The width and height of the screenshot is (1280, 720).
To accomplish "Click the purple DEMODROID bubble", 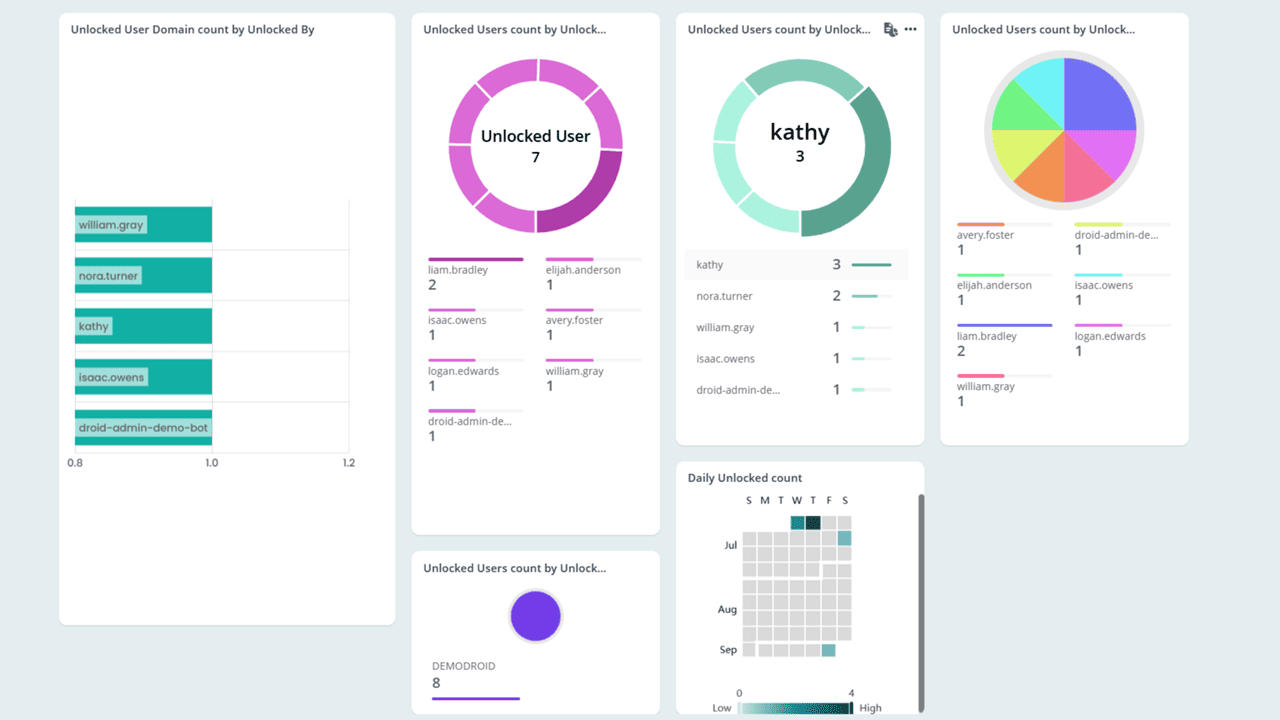I will [535, 616].
